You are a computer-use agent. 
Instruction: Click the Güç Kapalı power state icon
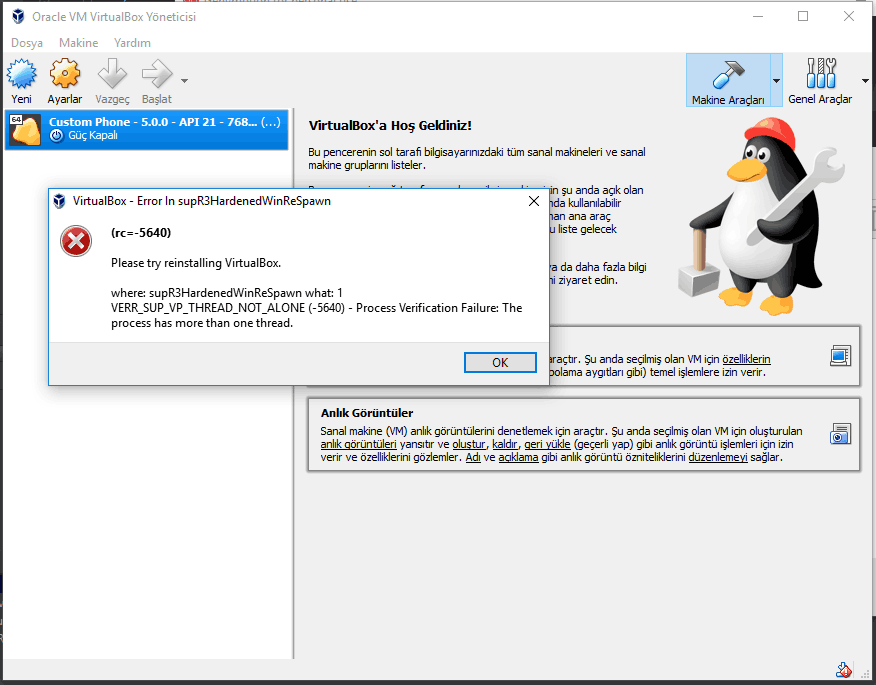click(56, 136)
